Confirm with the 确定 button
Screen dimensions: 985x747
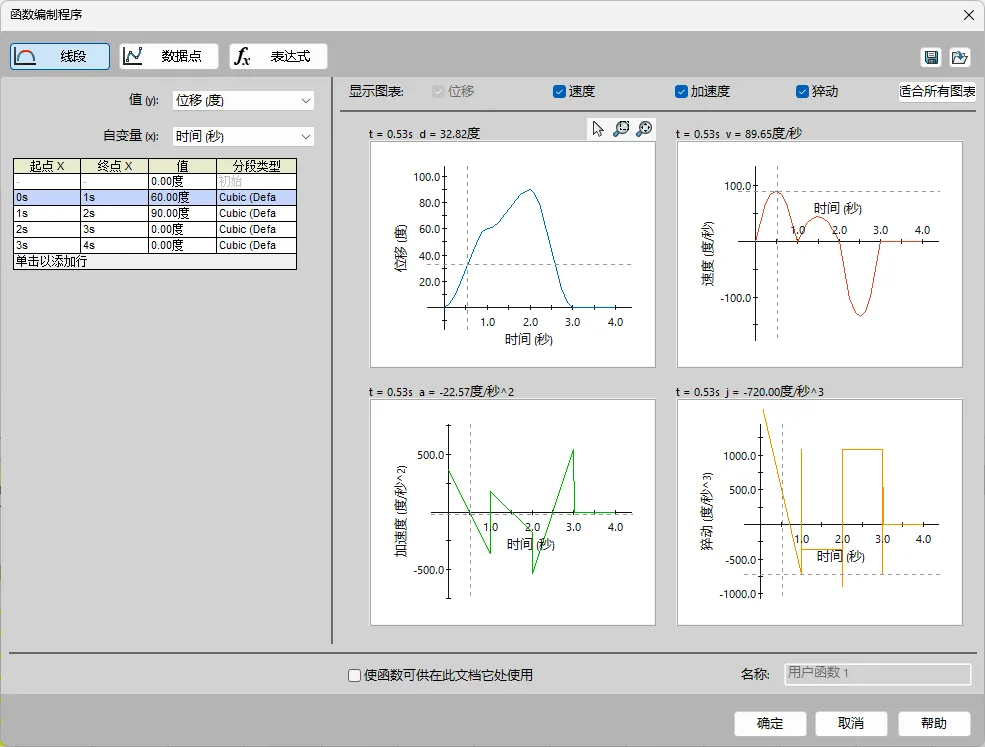click(x=770, y=724)
